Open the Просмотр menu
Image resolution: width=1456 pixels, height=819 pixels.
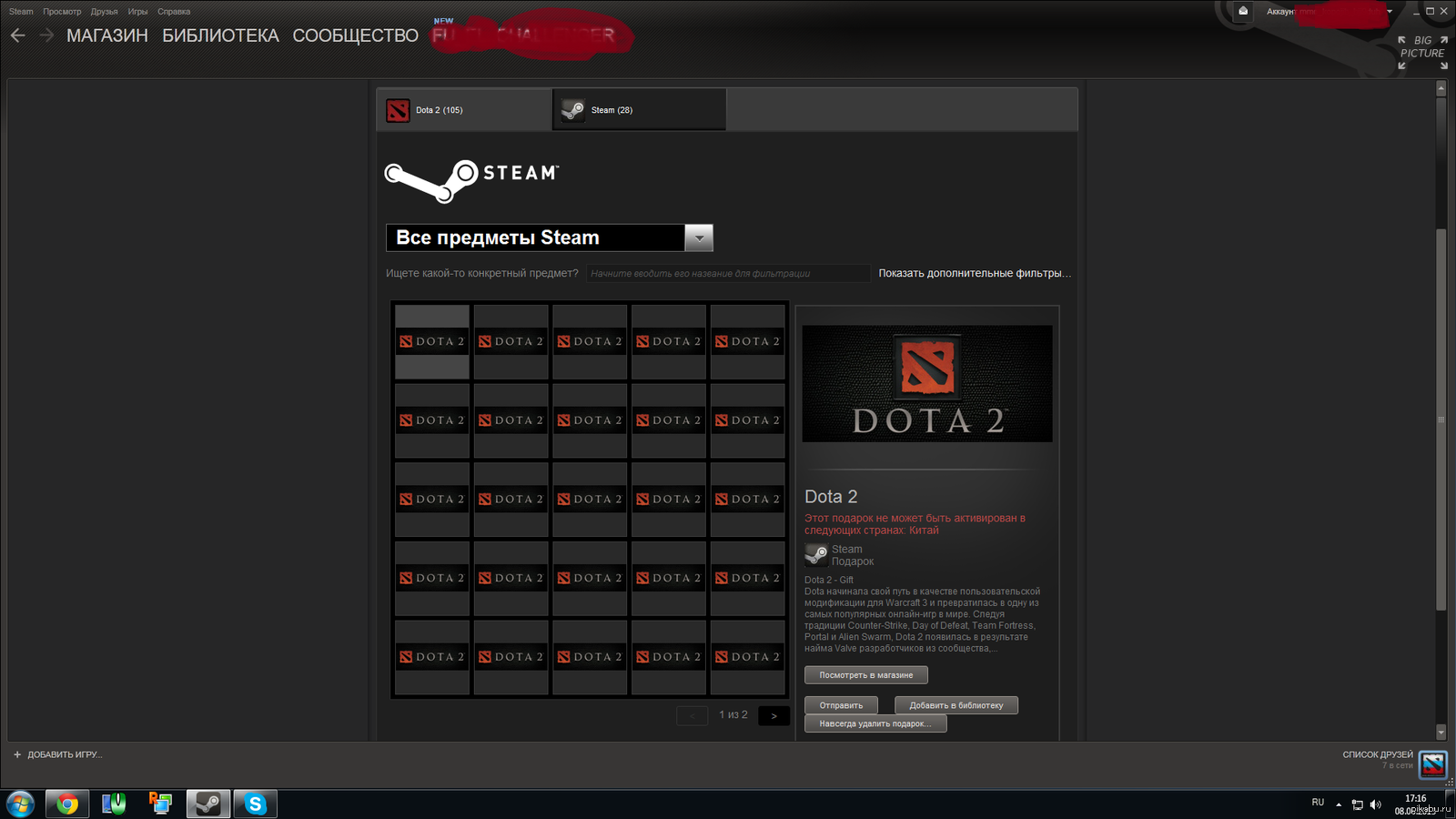click(x=62, y=12)
